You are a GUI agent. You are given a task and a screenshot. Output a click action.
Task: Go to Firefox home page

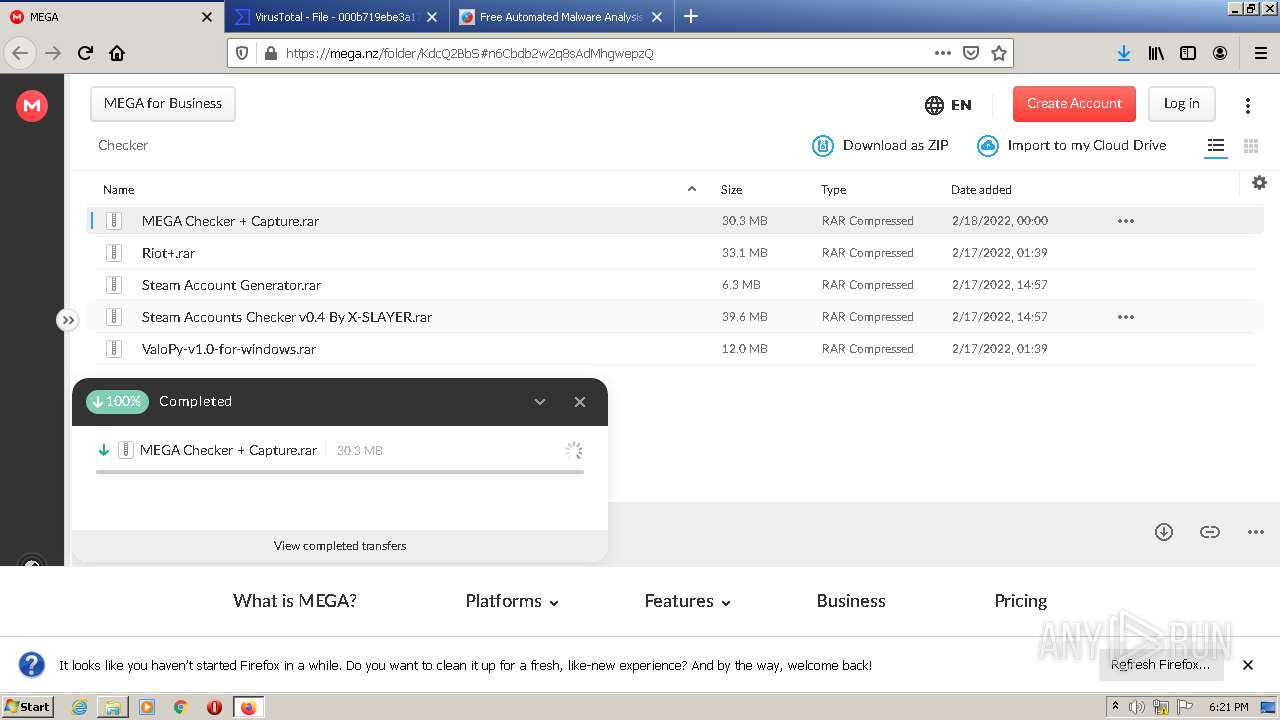117,53
